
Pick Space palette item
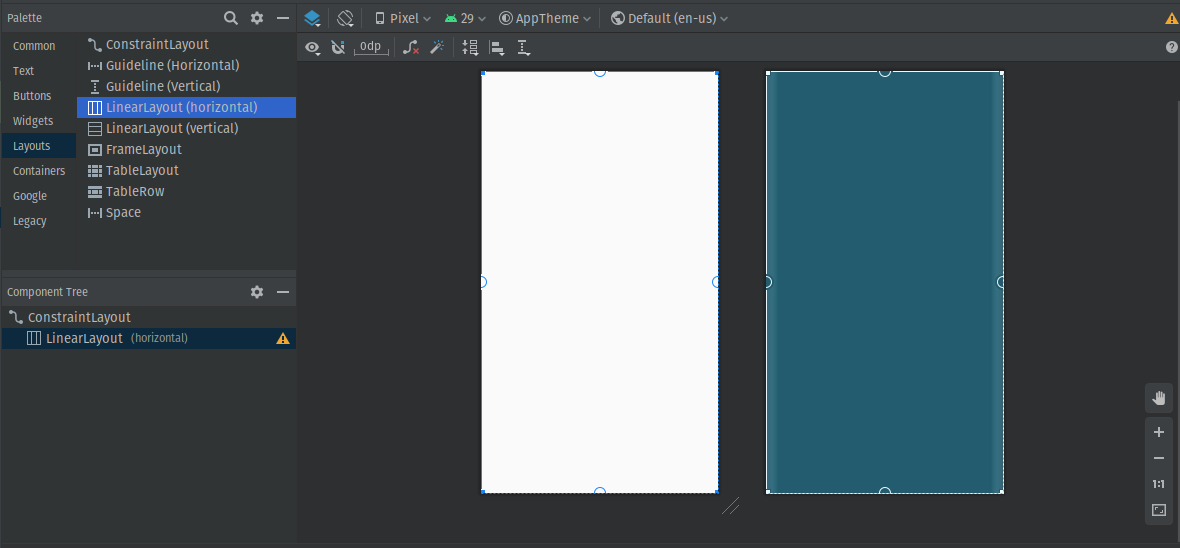click(187, 213)
